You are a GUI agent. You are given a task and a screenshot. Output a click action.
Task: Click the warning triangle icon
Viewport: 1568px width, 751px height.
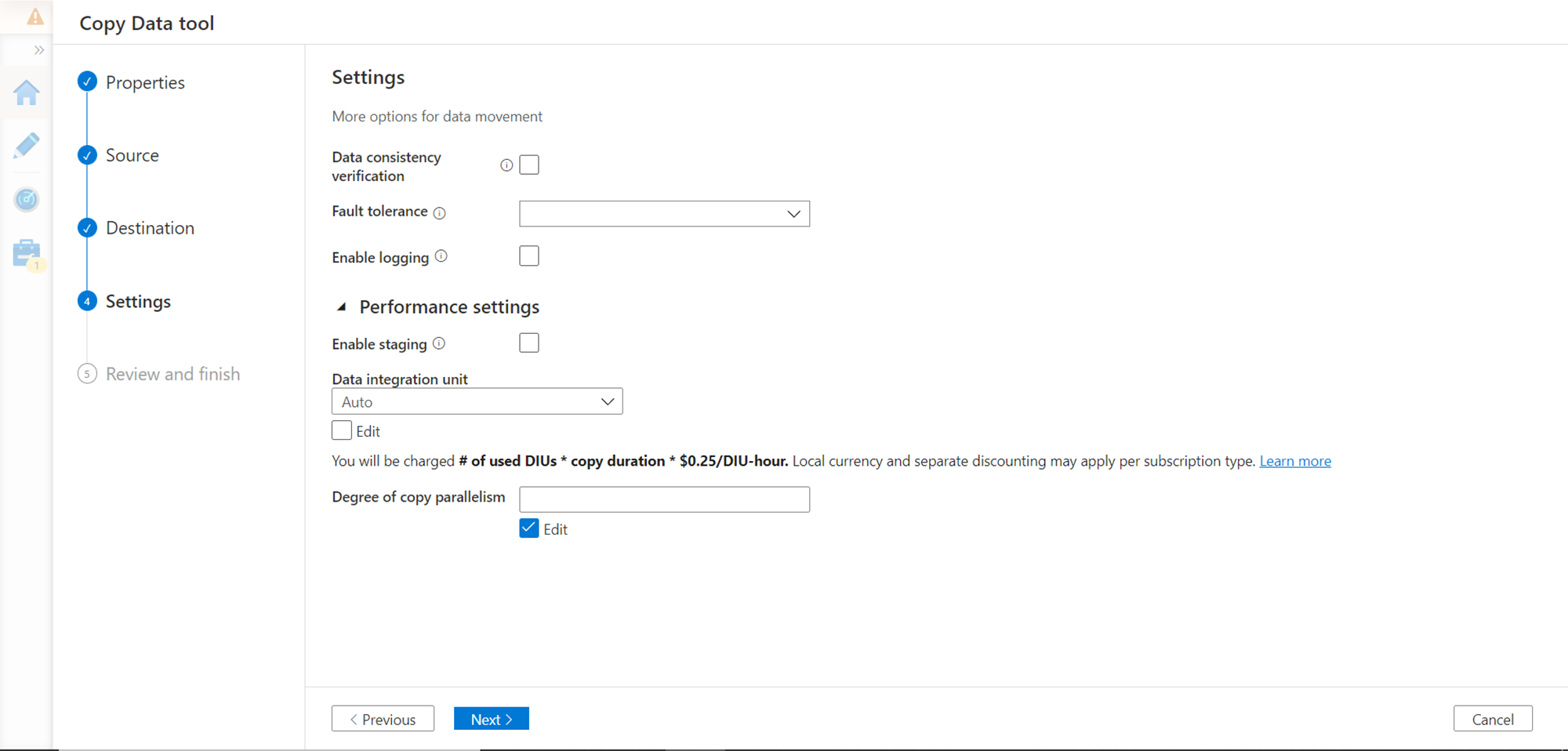[35, 16]
